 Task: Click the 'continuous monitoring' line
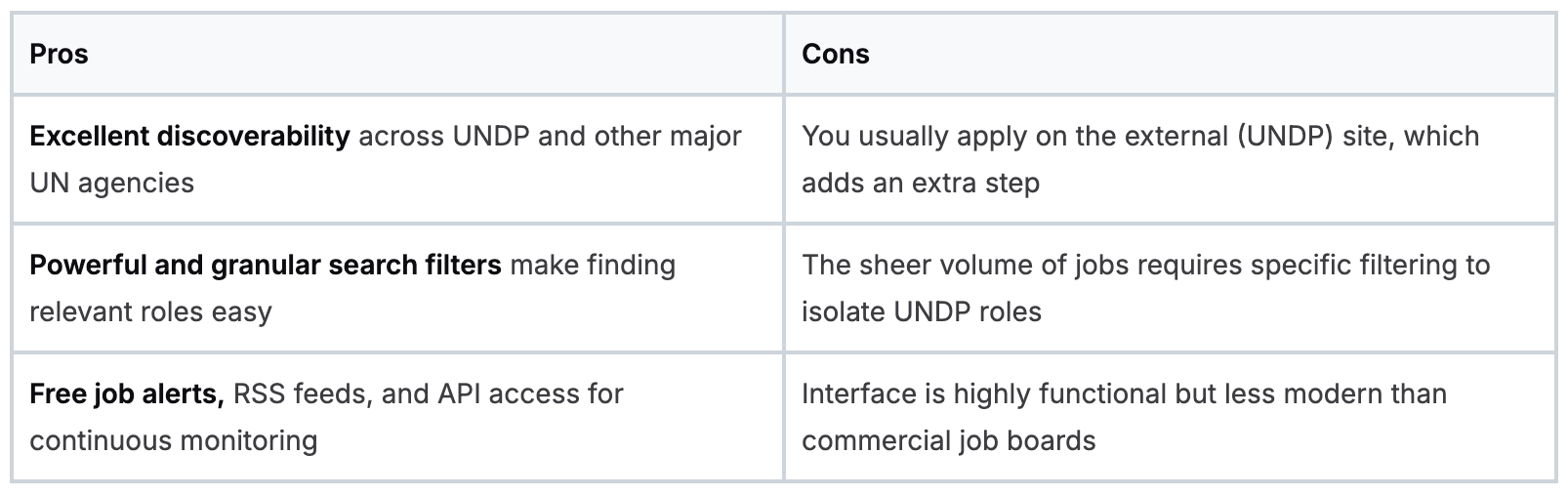tap(173, 440)
